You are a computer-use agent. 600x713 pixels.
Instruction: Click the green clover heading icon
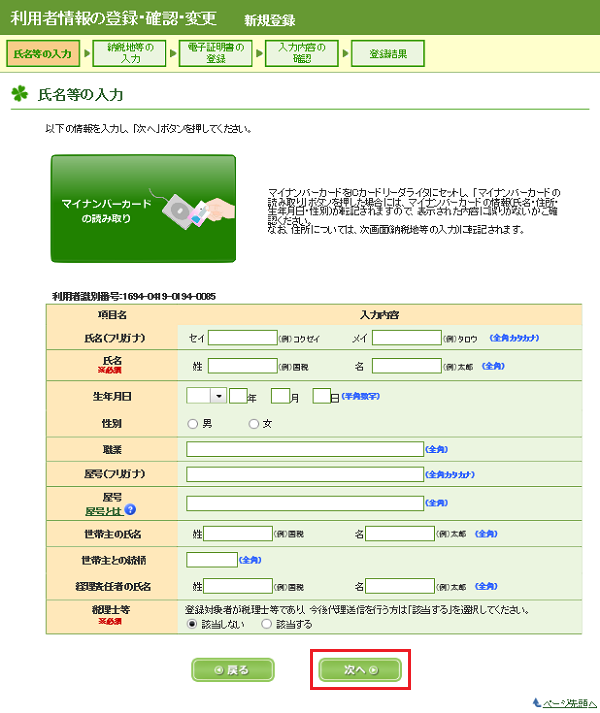[x=20, y=94]
